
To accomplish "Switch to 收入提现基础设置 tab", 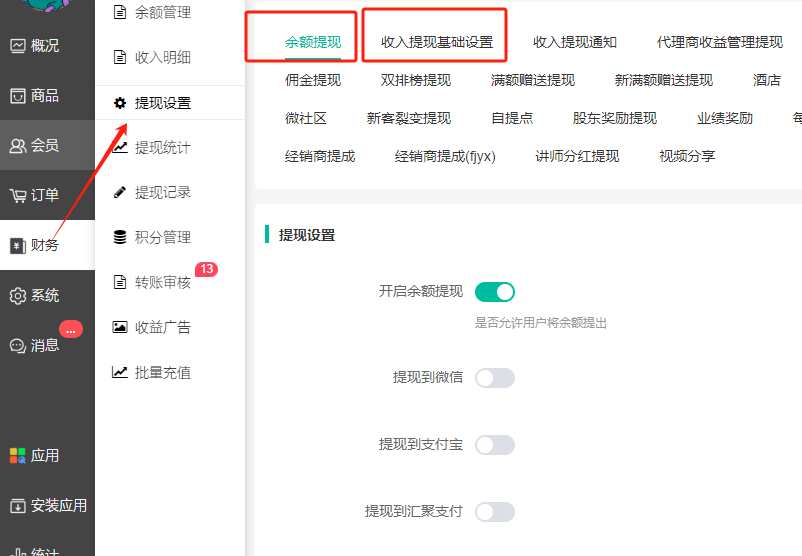I will point(437,43).
